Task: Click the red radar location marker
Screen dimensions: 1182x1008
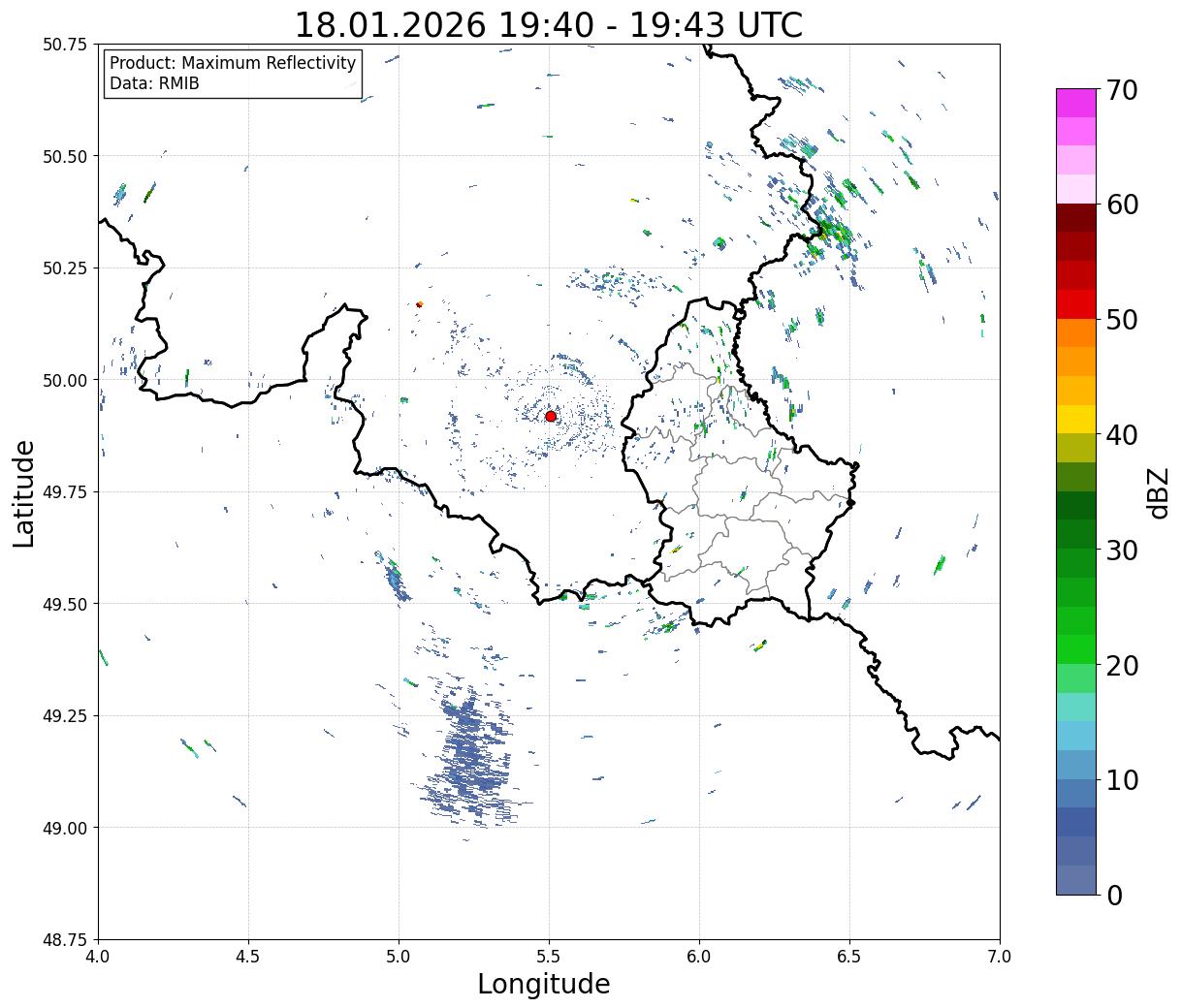Action: (x=551, y=416)
